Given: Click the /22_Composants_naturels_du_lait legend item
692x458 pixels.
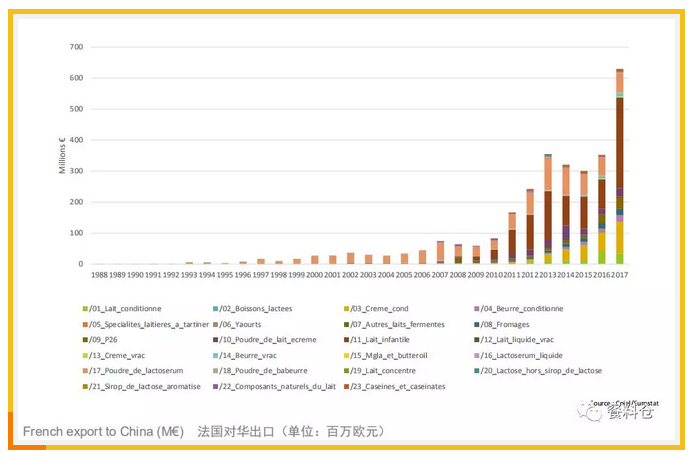Looking at the screenshot, I should pyautogui.click(x=268, y=386).
